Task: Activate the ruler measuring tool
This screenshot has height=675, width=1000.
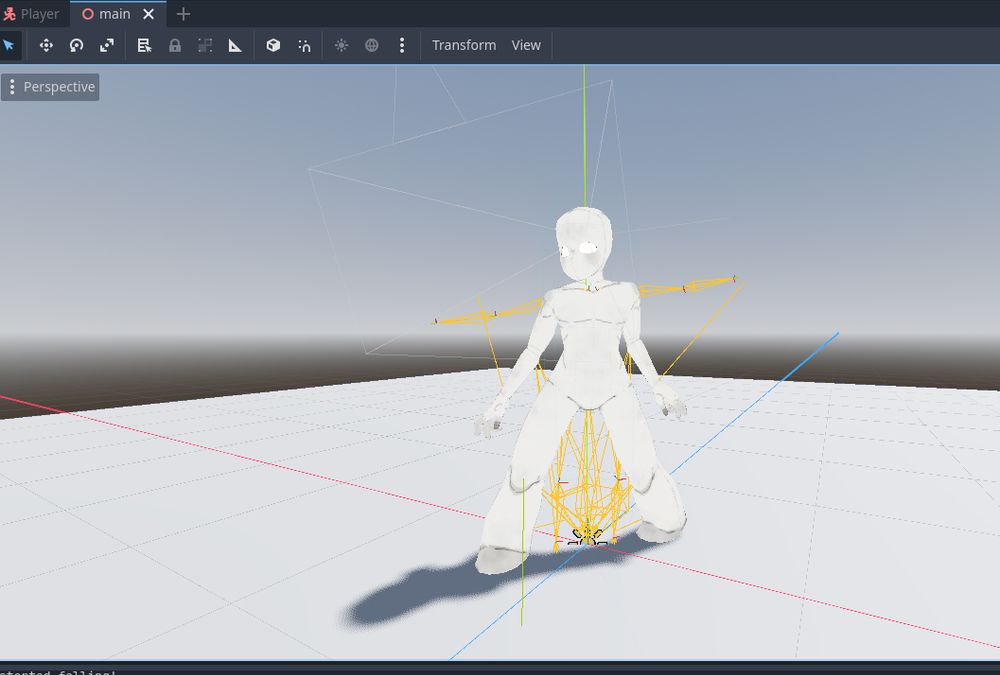Action: tap(235, 45)
